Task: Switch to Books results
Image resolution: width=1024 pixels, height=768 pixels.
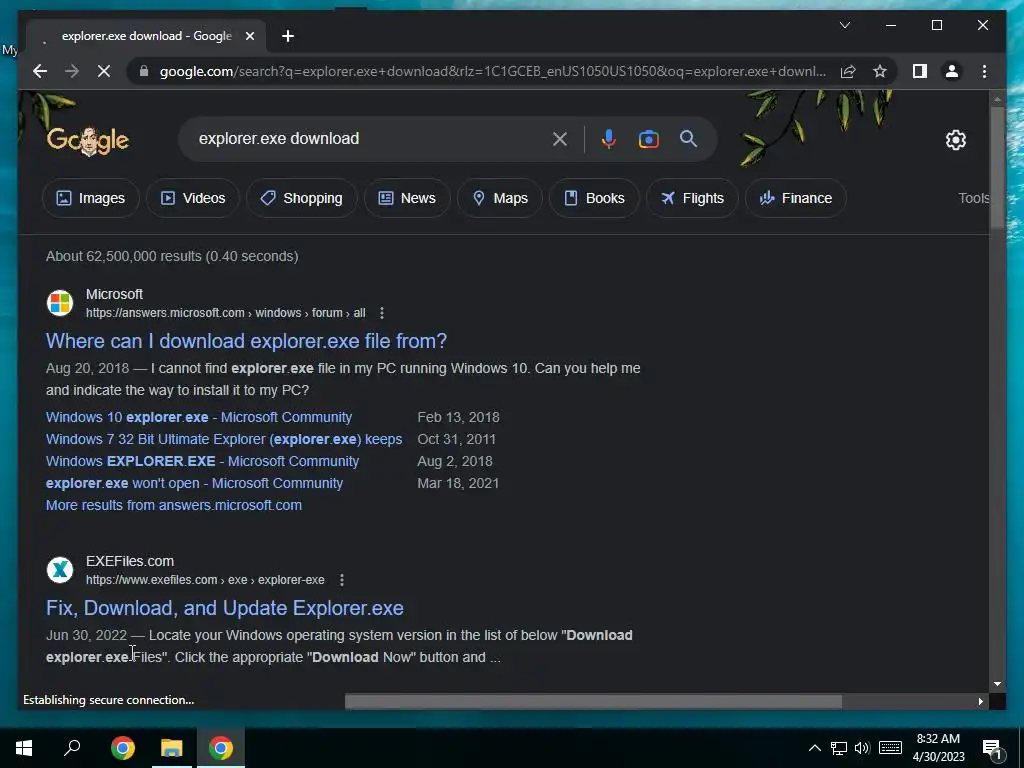Action: coord(594,198)
